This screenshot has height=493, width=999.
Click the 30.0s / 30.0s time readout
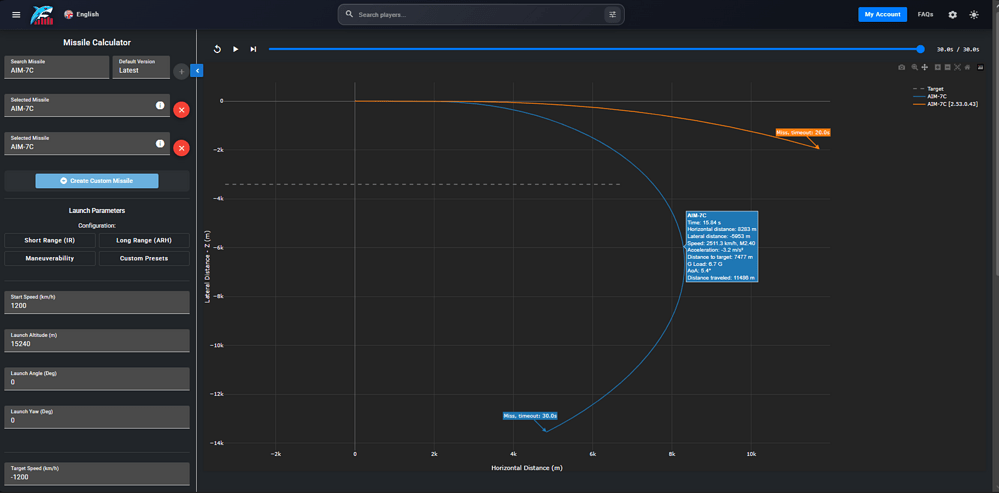point(958,49)
